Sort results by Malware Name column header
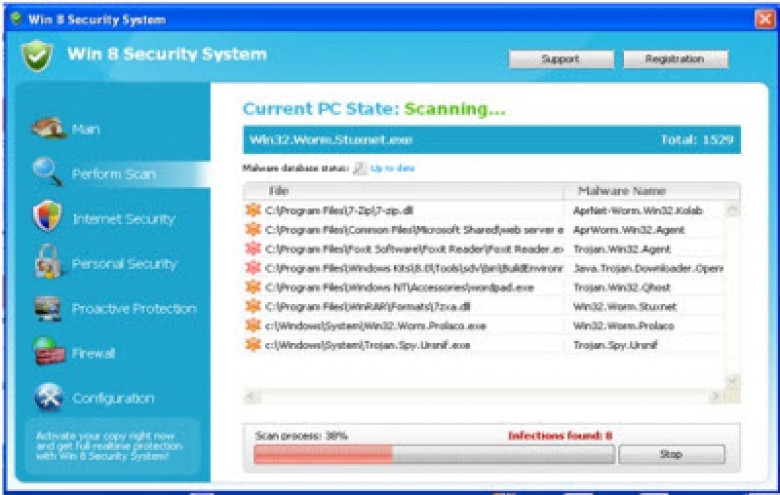780x495 pixels. (x=652, y=191)
